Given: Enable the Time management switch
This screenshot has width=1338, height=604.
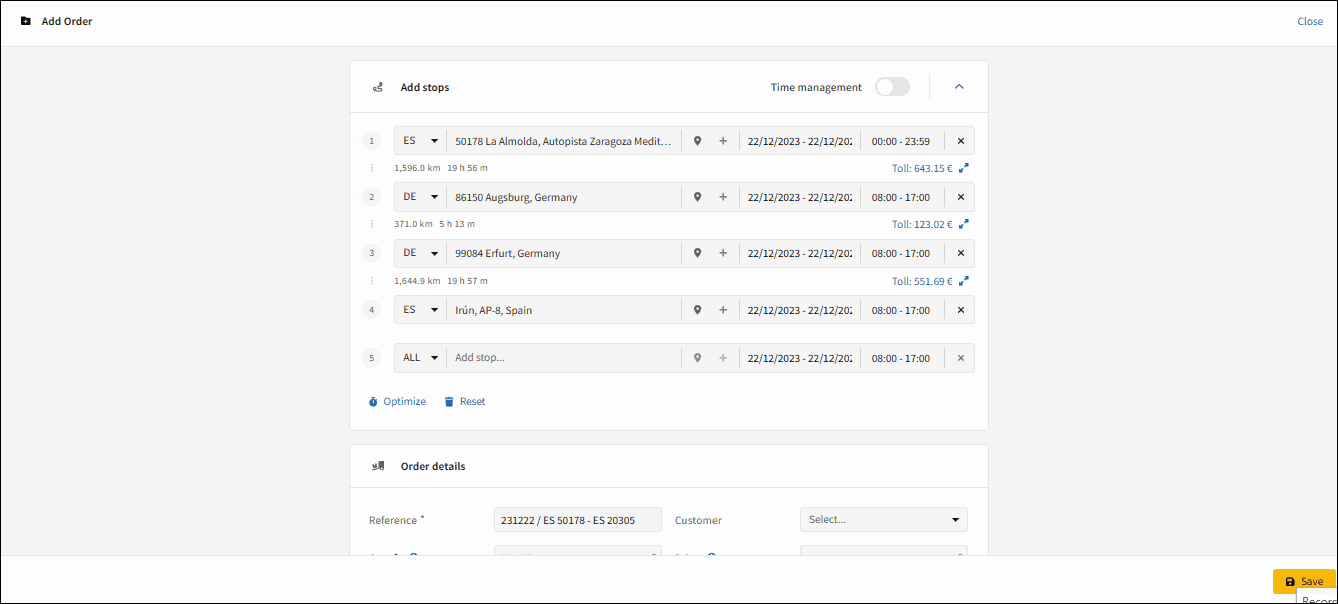Looking at the screenshot, I should (892, 87).
